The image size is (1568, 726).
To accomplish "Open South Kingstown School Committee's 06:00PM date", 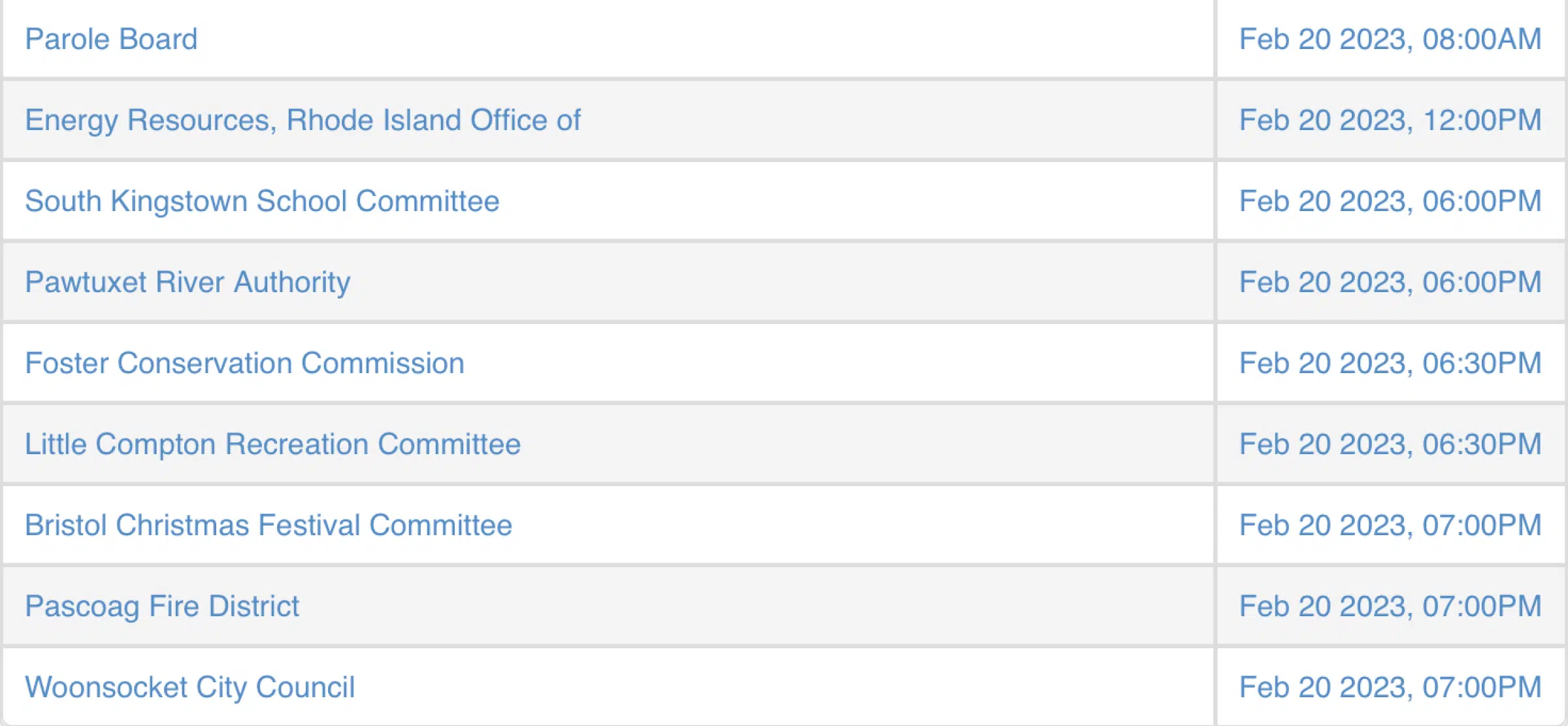I will point(1390,201).
